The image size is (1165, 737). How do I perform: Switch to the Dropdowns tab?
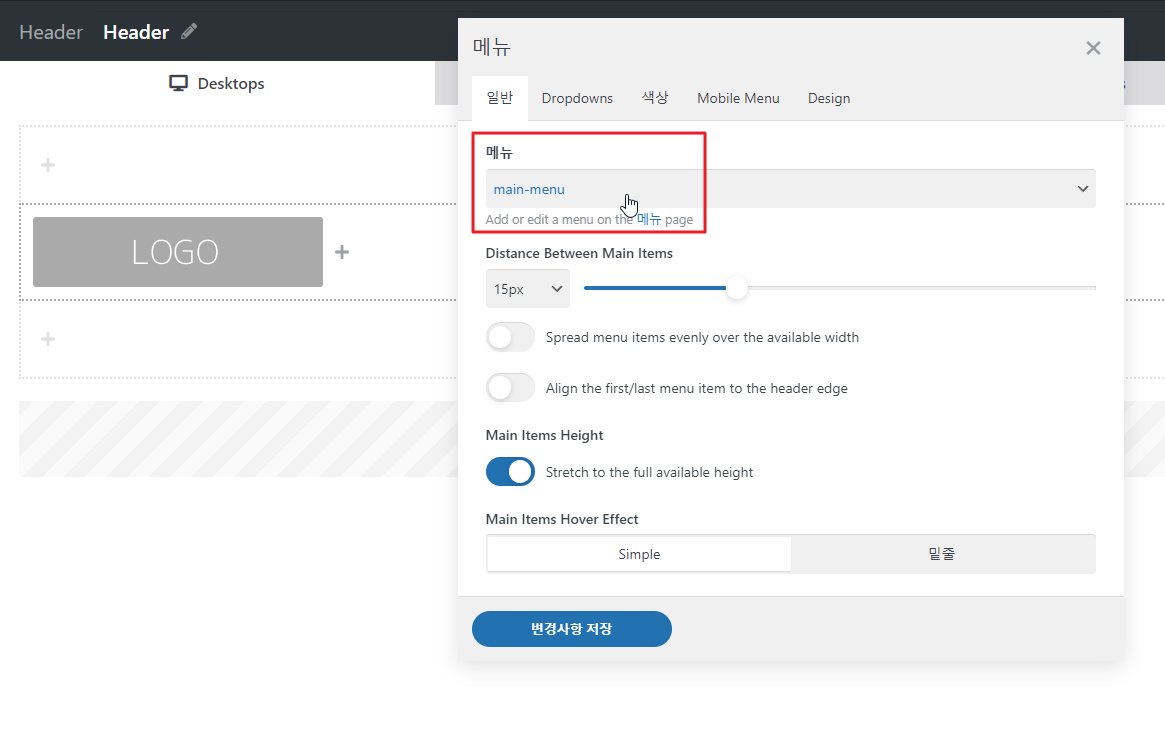(577, 98)
